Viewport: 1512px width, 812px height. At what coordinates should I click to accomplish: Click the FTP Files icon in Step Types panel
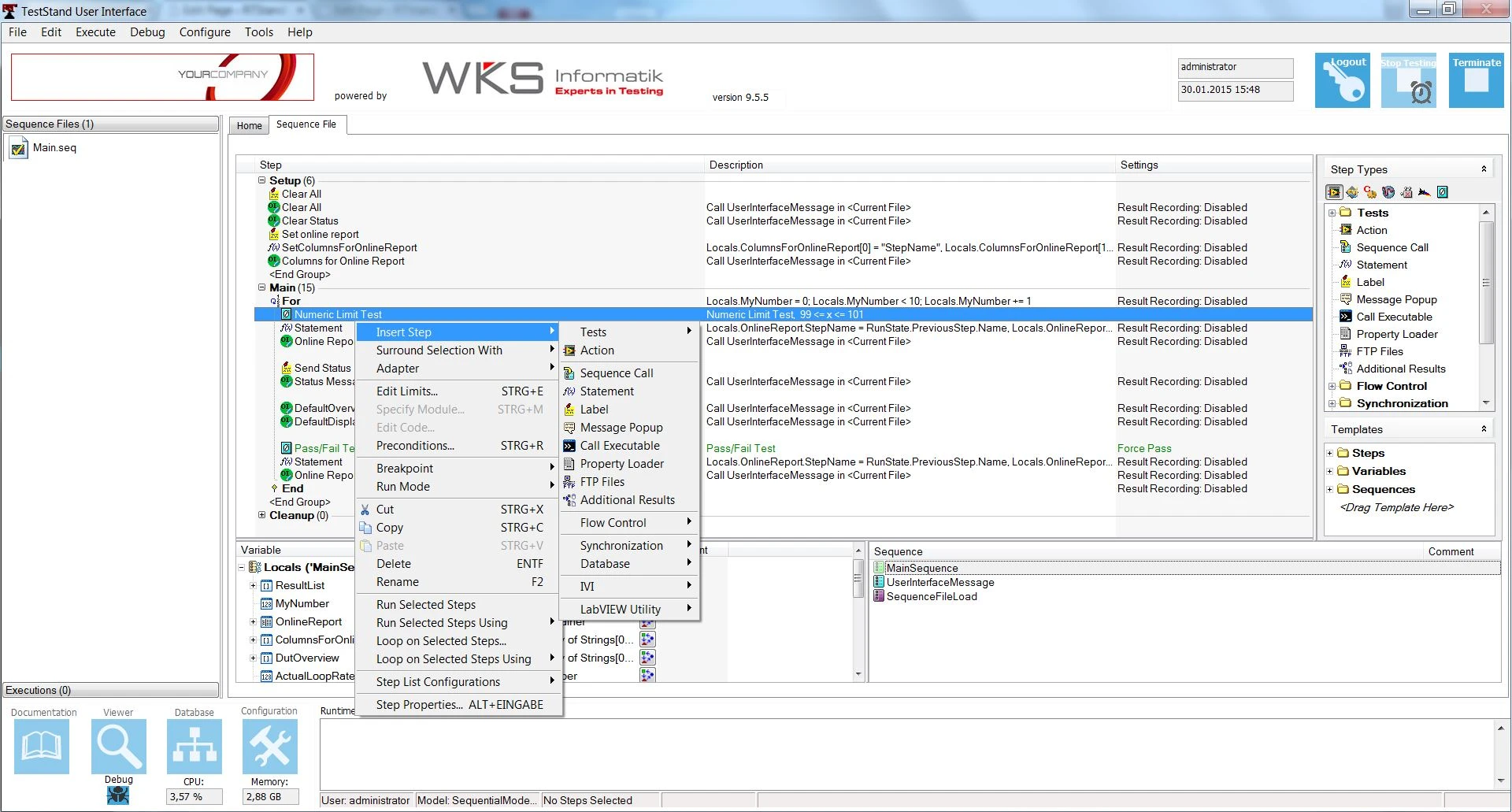[1346, 351]
